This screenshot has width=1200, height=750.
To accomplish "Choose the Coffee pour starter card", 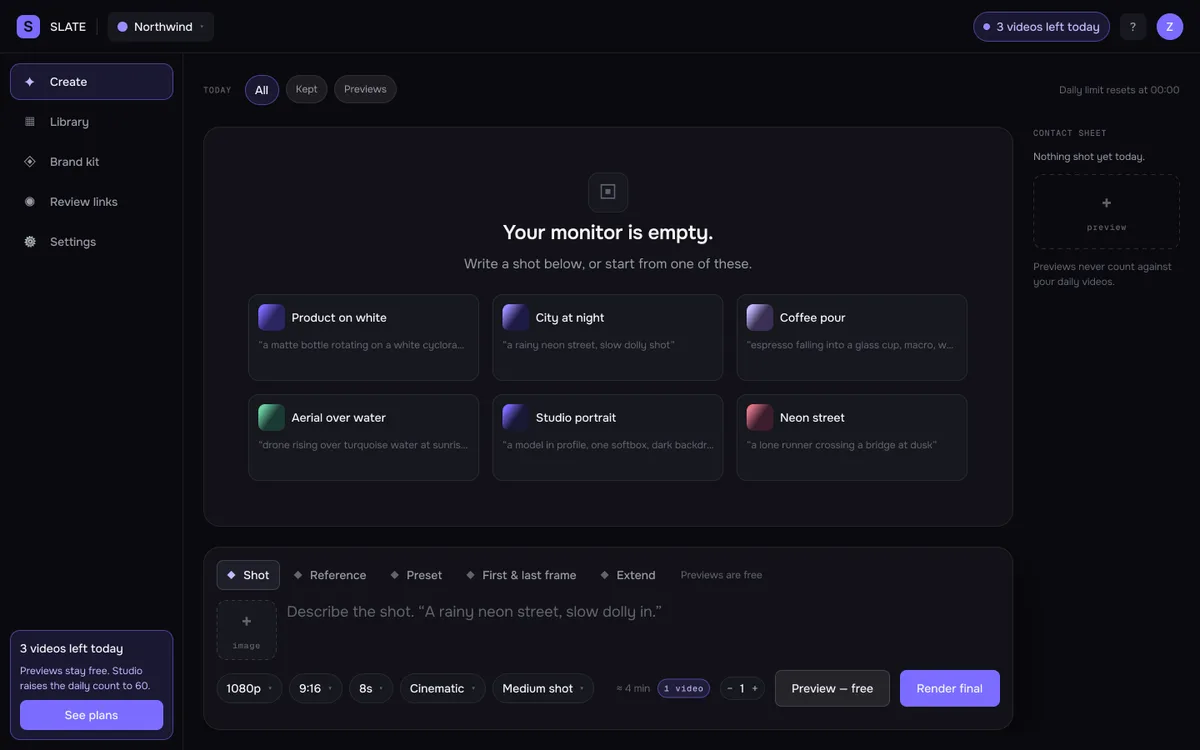I will (x=852, y=337).
